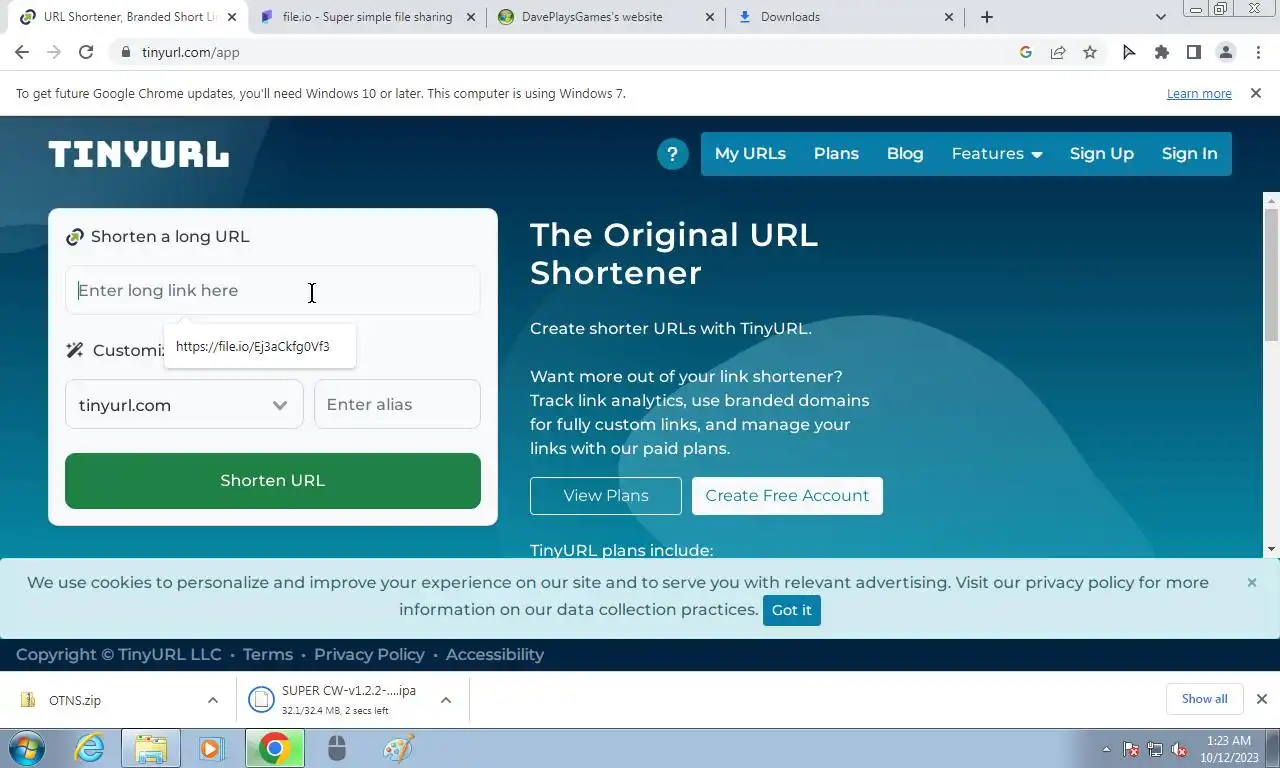Screen dimensions: 1280x768
Task: Open Windows Explorer folder in taskbar
Action: [x=151, y=748]
